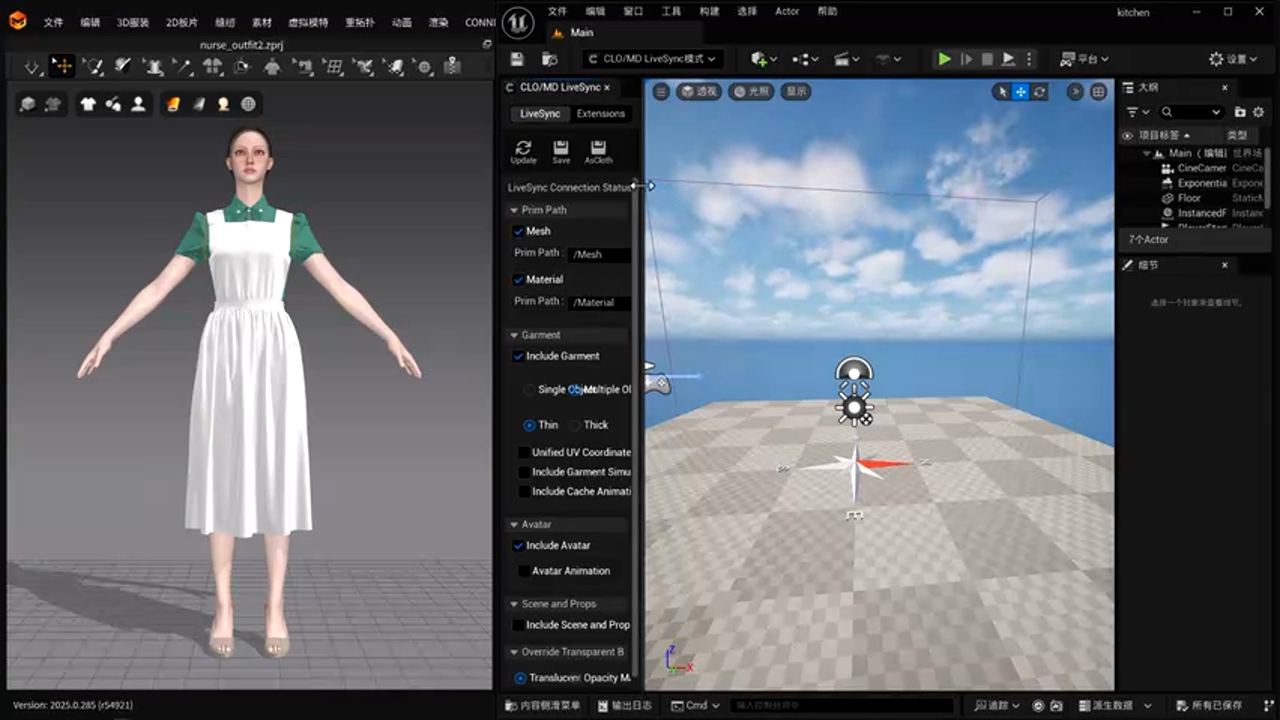The image size is (1280, 720).
Task: Click the LiveSync Update icon
Action: pyautogui.click(x=523, y=148)
